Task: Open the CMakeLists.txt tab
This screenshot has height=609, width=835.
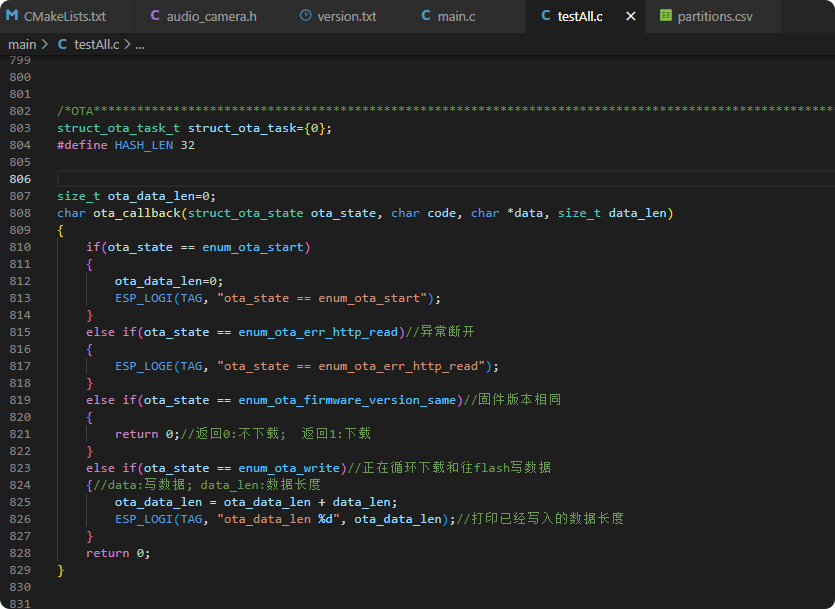Action: tap(65, 16)
